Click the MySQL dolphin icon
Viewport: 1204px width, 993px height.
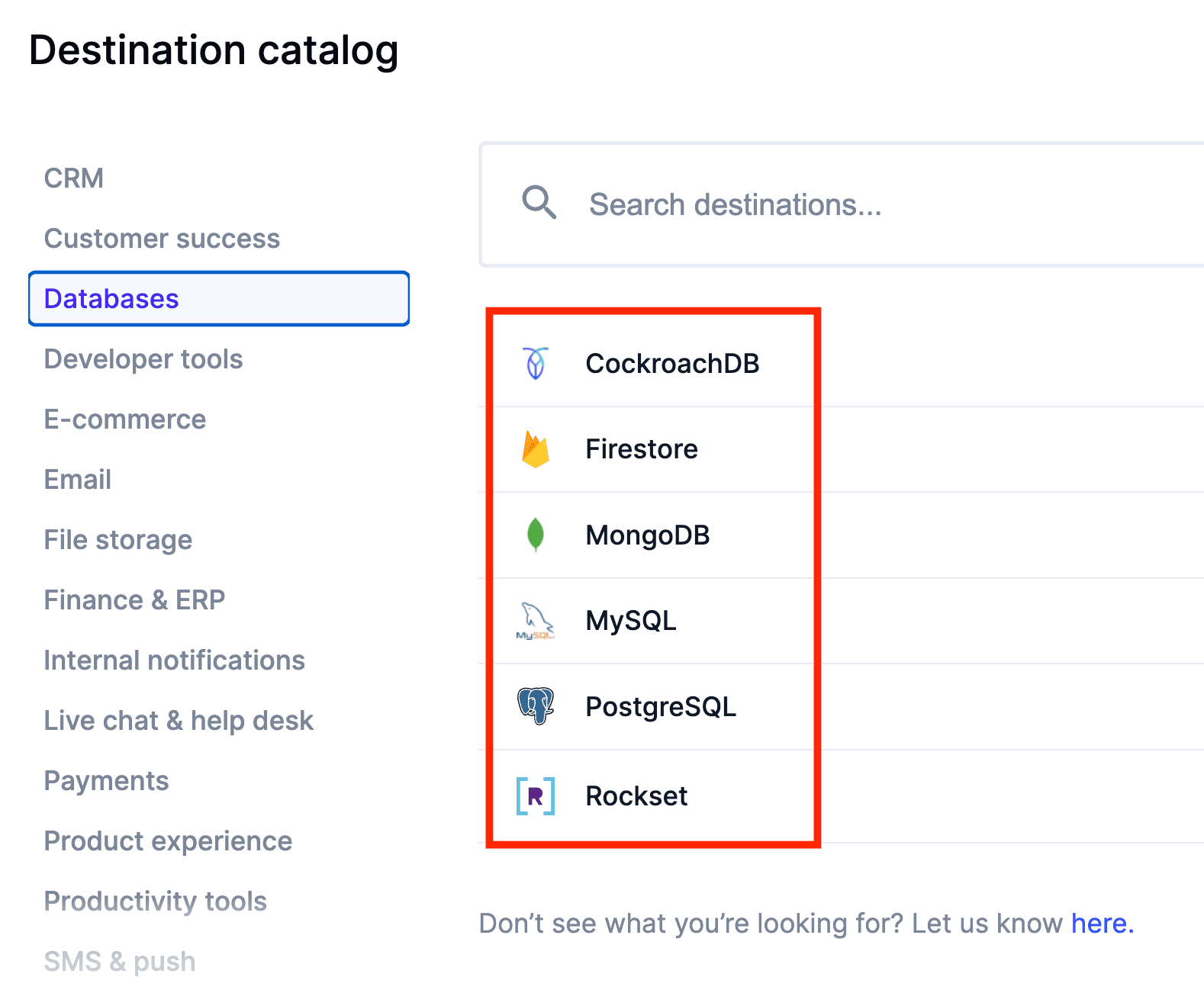pos(536,621)
